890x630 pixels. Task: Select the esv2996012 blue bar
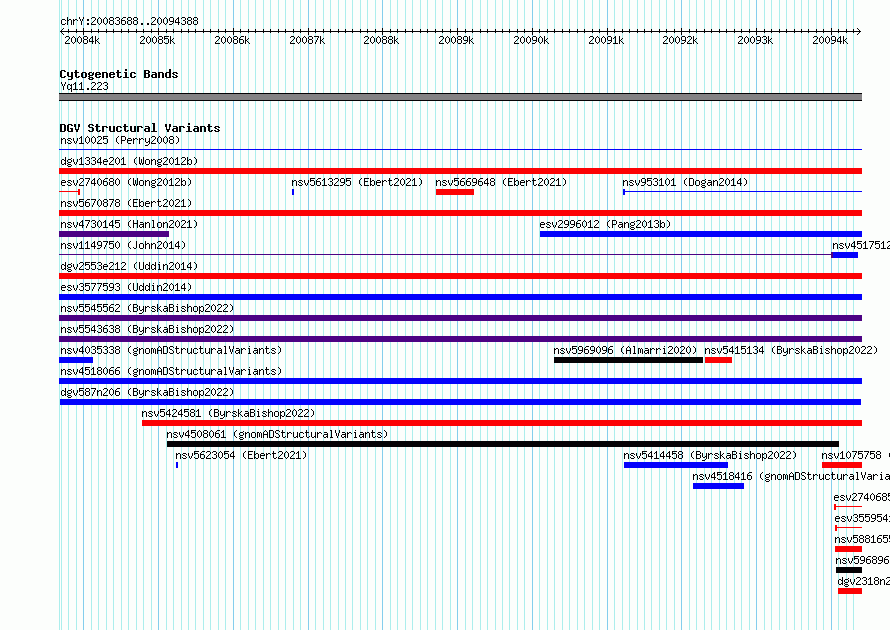[701, 234]
